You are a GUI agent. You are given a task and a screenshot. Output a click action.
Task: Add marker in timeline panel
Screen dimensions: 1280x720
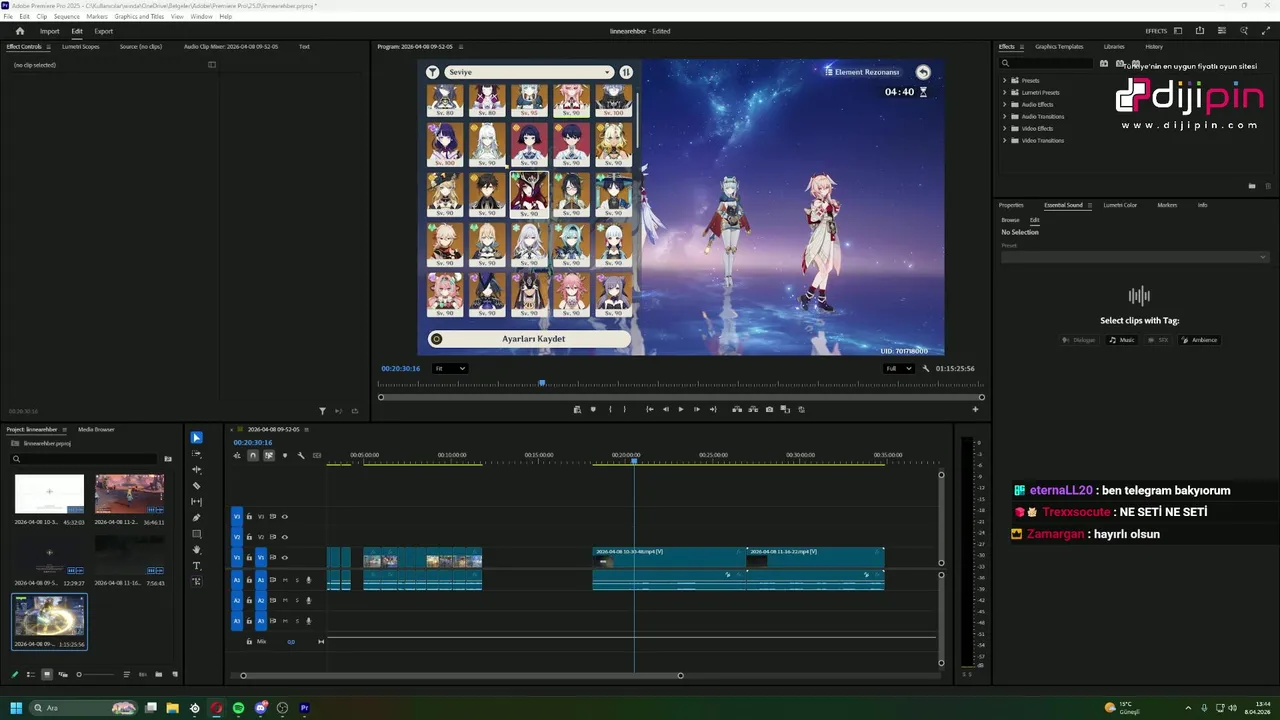pyautogui.click(x=284, y=455)
